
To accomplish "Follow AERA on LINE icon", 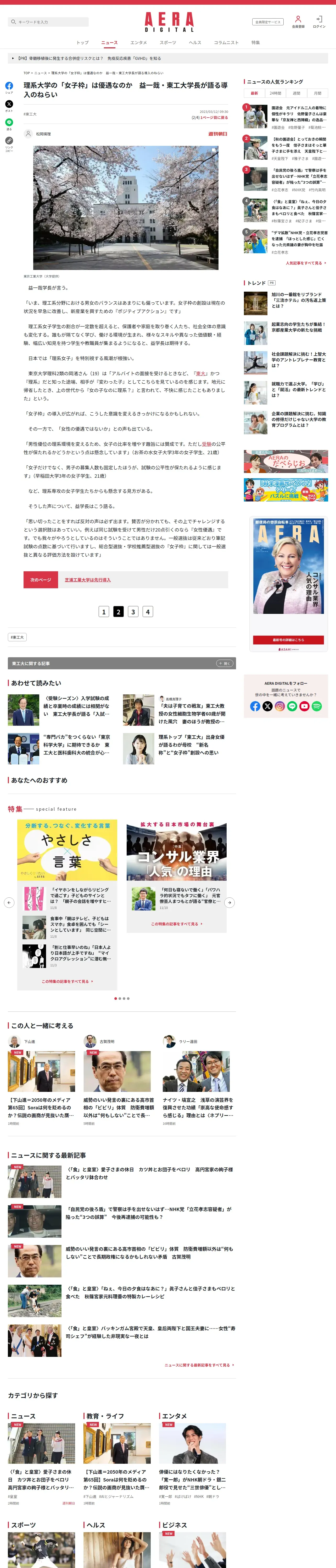I will [292, 706].
